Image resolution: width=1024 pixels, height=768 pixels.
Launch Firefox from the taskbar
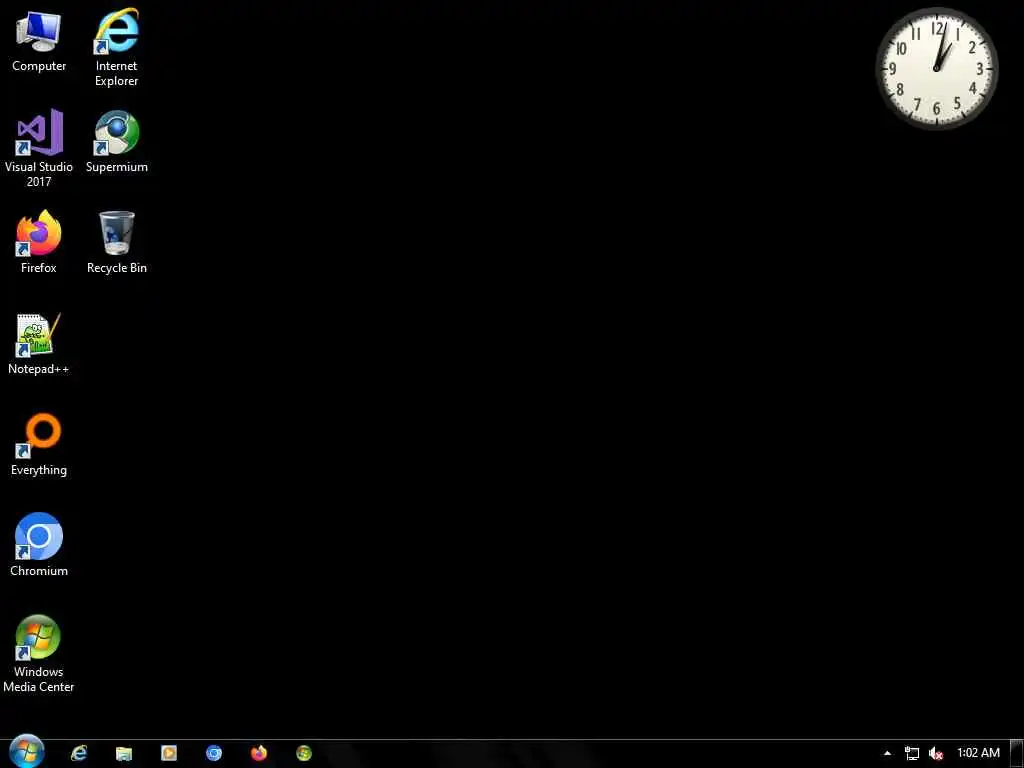point(259,753)
